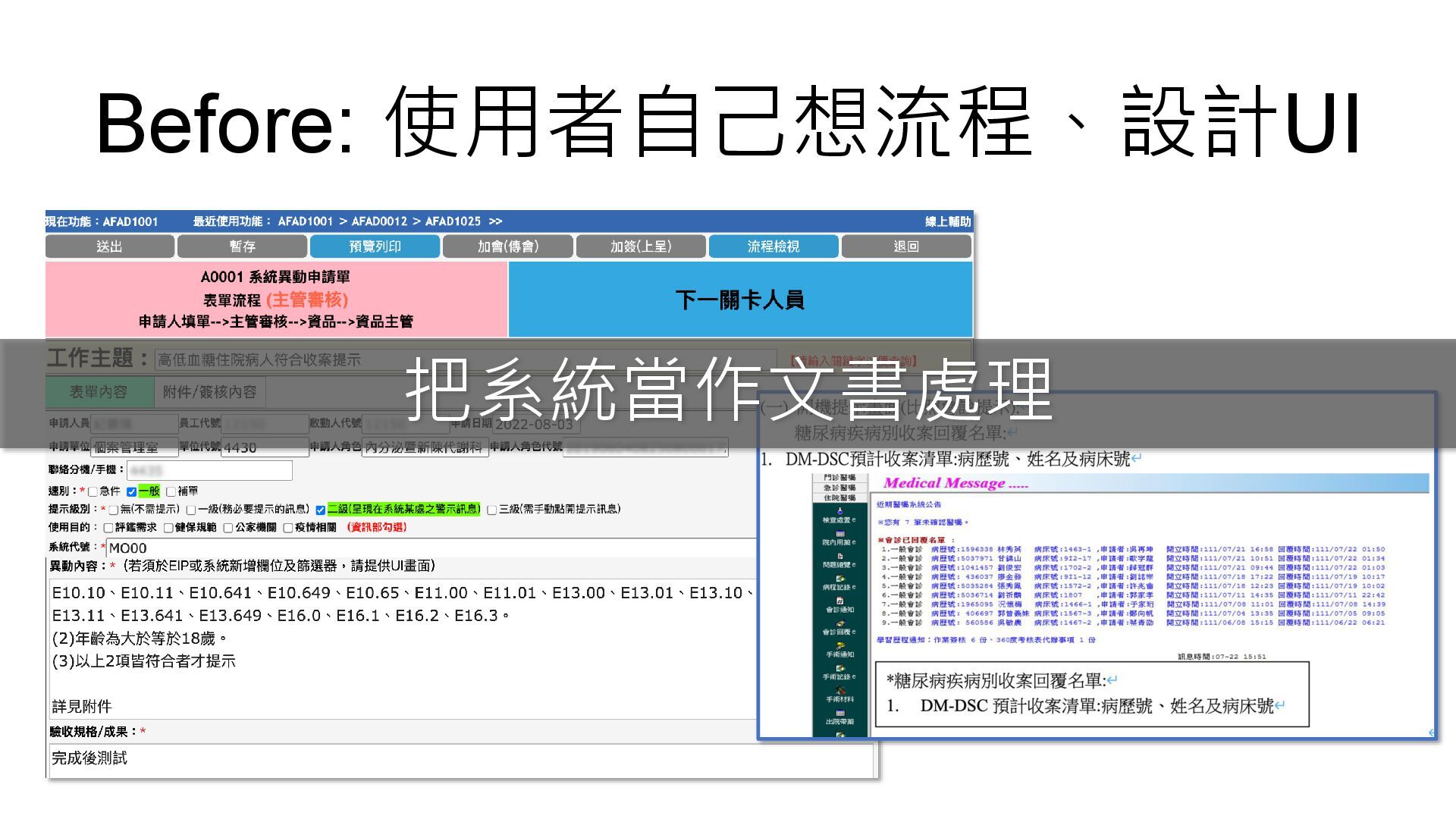Click the 學習歷程通知 notice line
The width and height of the screenshot is (1456, 819).
tap(986, 640)
